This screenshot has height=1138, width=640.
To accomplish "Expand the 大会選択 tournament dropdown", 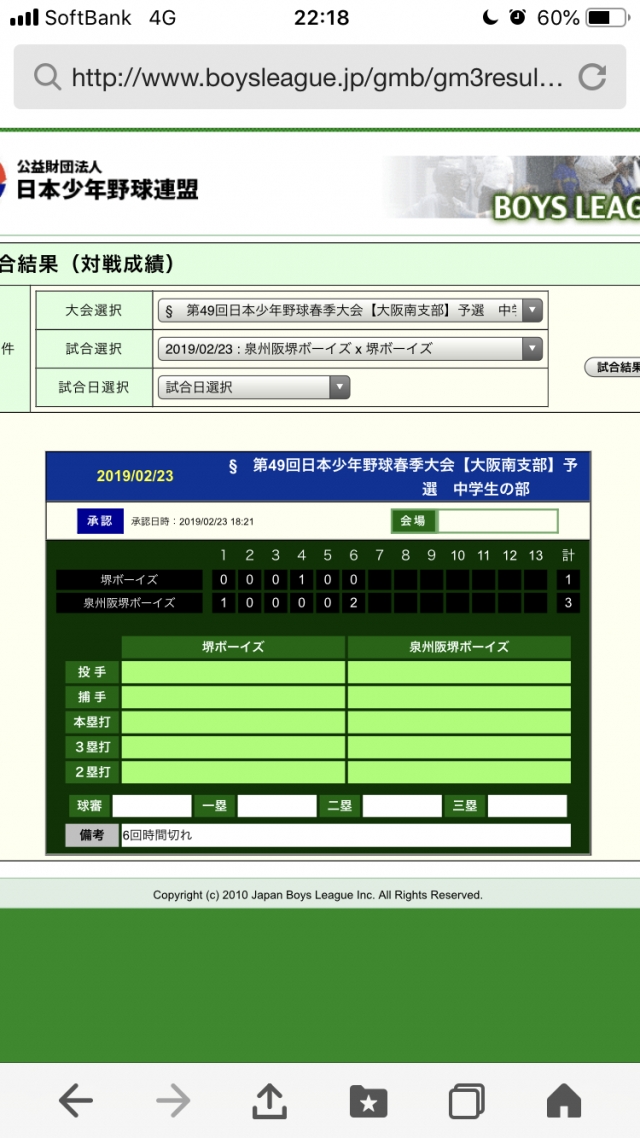I will [x=349, y=310].
